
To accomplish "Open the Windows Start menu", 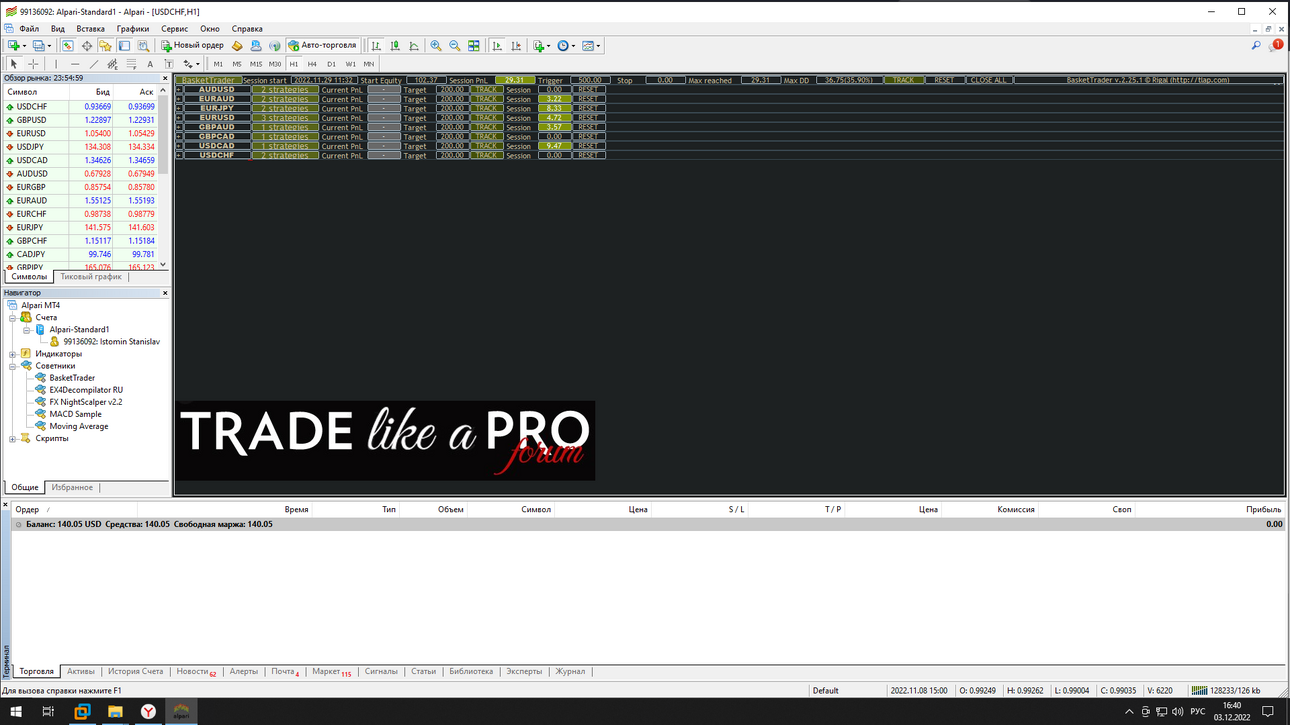I will pos(16,711).
